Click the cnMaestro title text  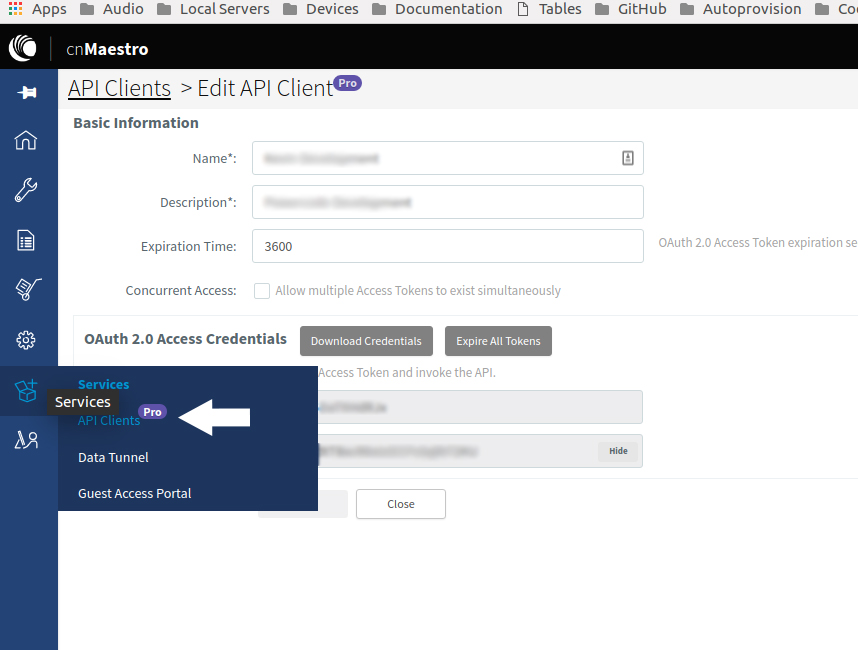[x=107, y=49]
